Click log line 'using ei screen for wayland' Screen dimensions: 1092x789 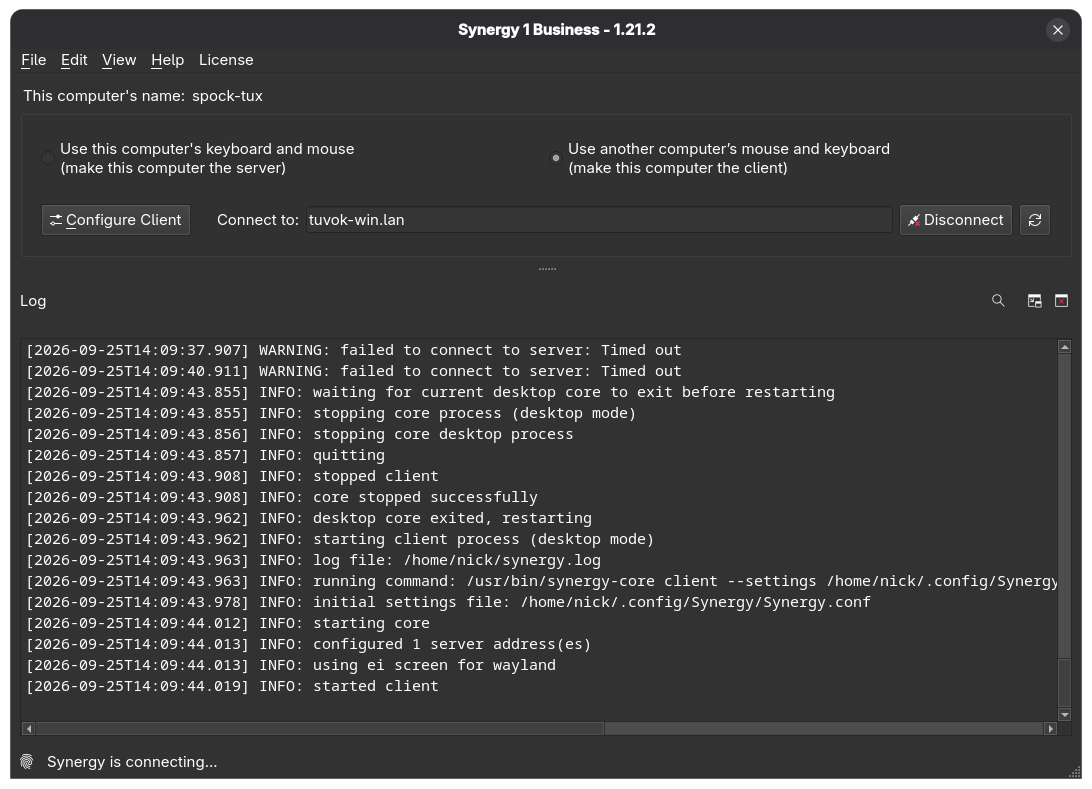click(x=291, y=665)
